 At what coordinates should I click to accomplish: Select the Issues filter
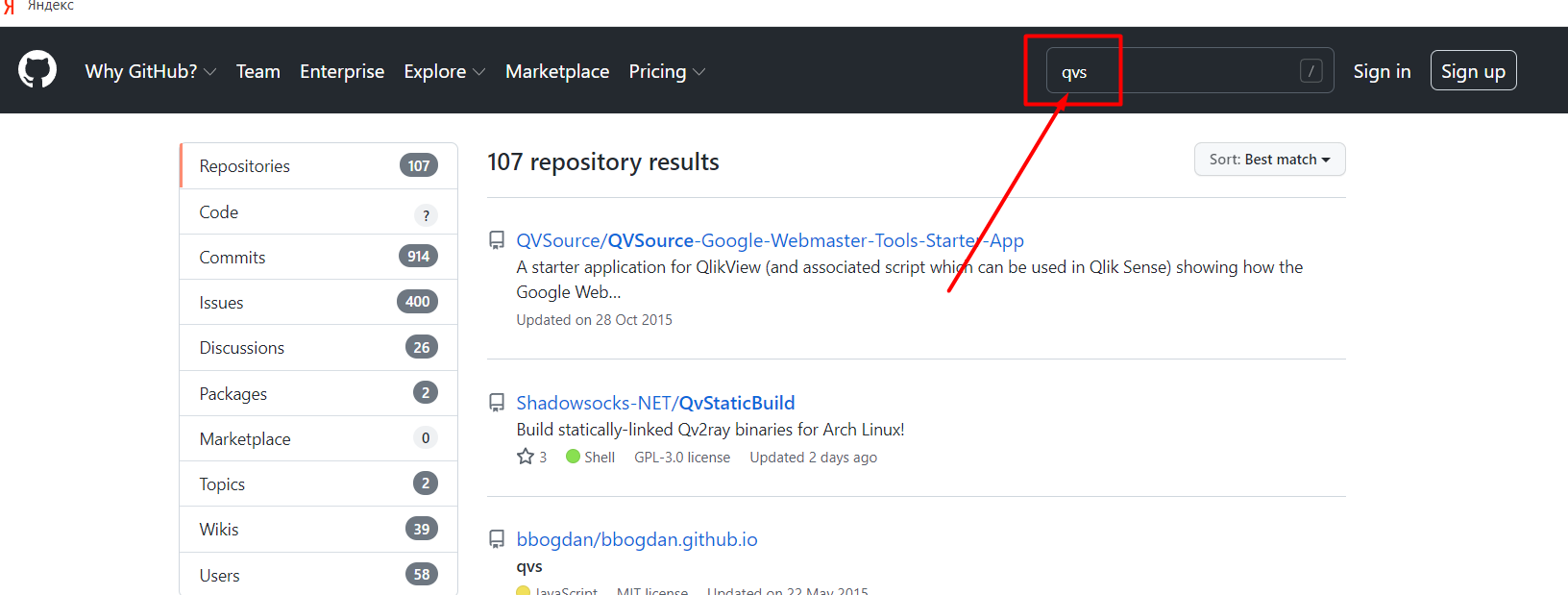click(x=318, y=302)
